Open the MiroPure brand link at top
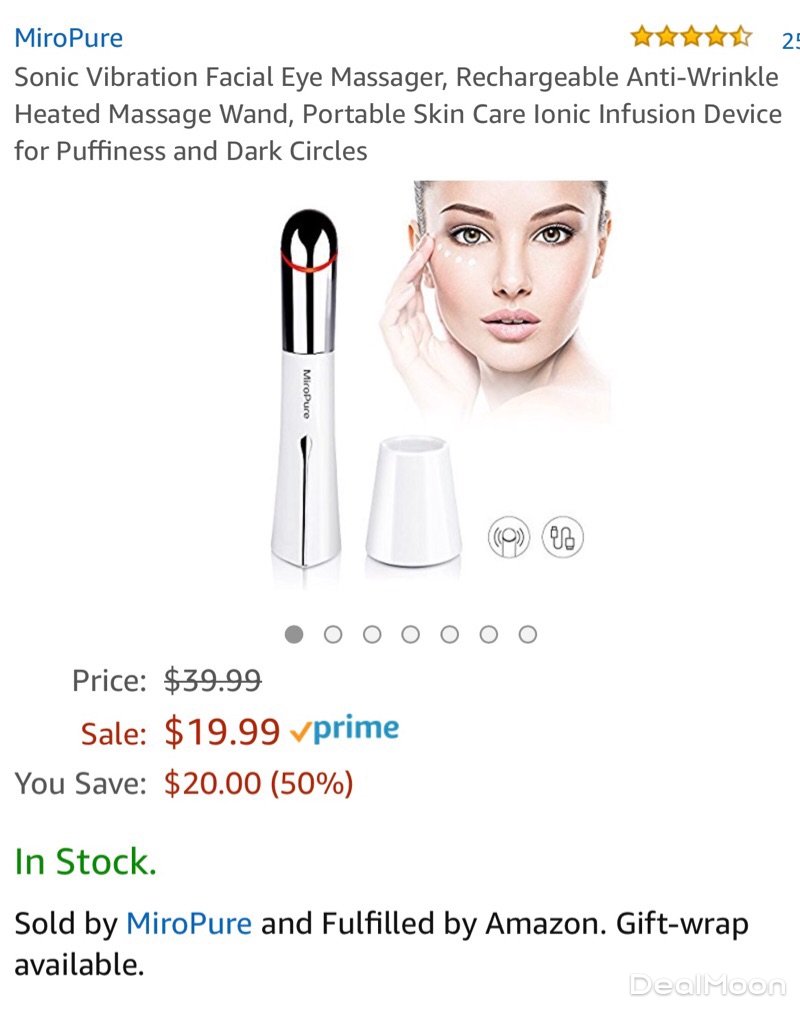 [x=68, y=38]
